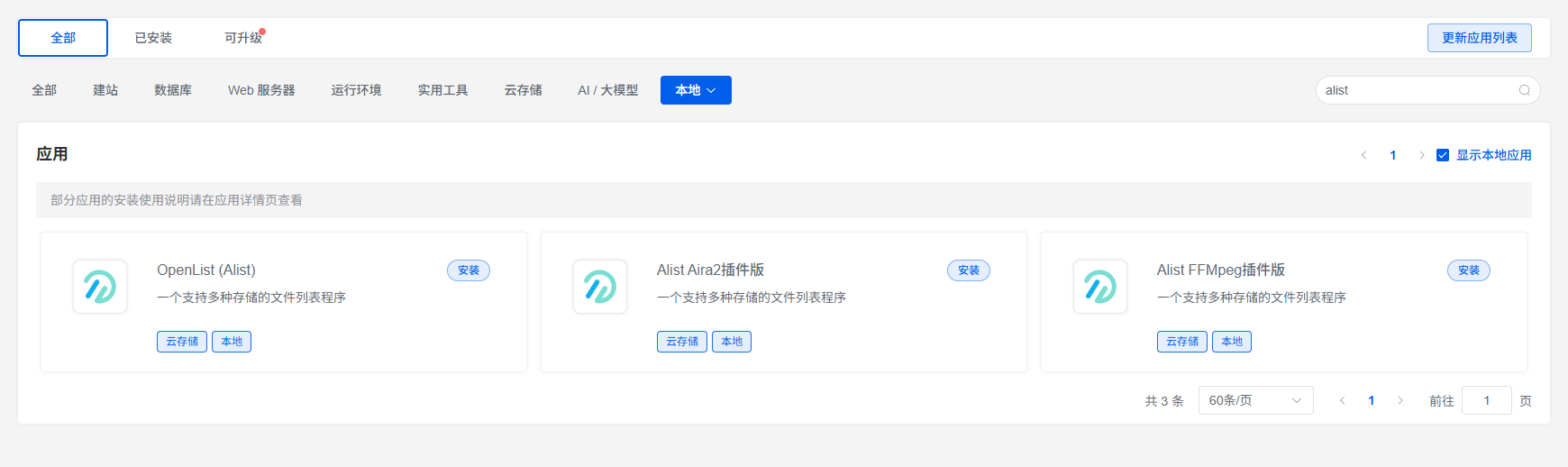
Task: Click the OpenList (Alist) app logo
Action: [100, 287]
